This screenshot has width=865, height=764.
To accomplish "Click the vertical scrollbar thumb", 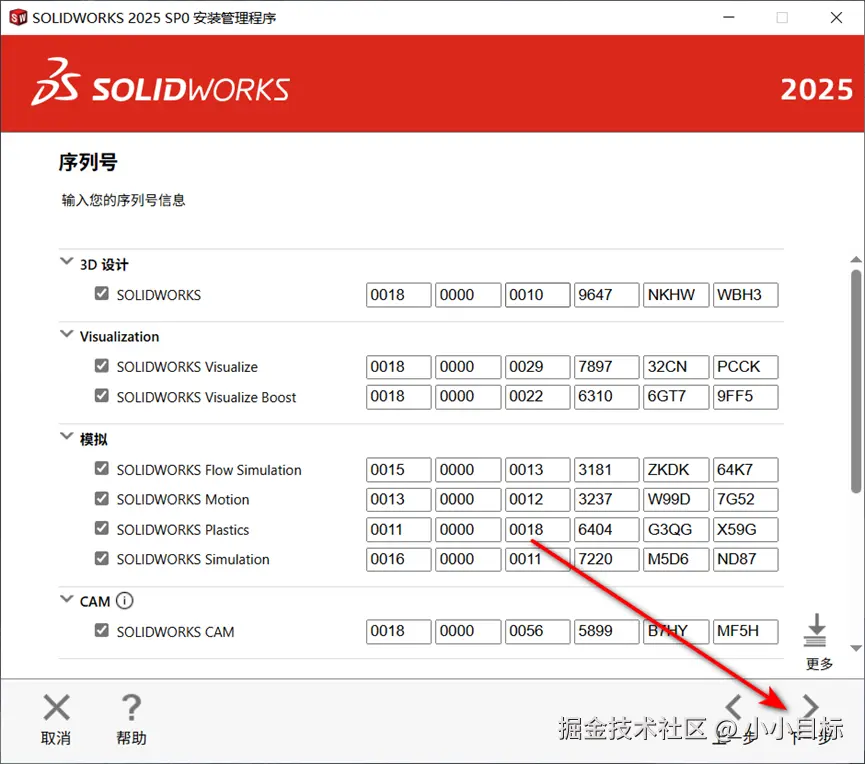I will click(856, 381).
